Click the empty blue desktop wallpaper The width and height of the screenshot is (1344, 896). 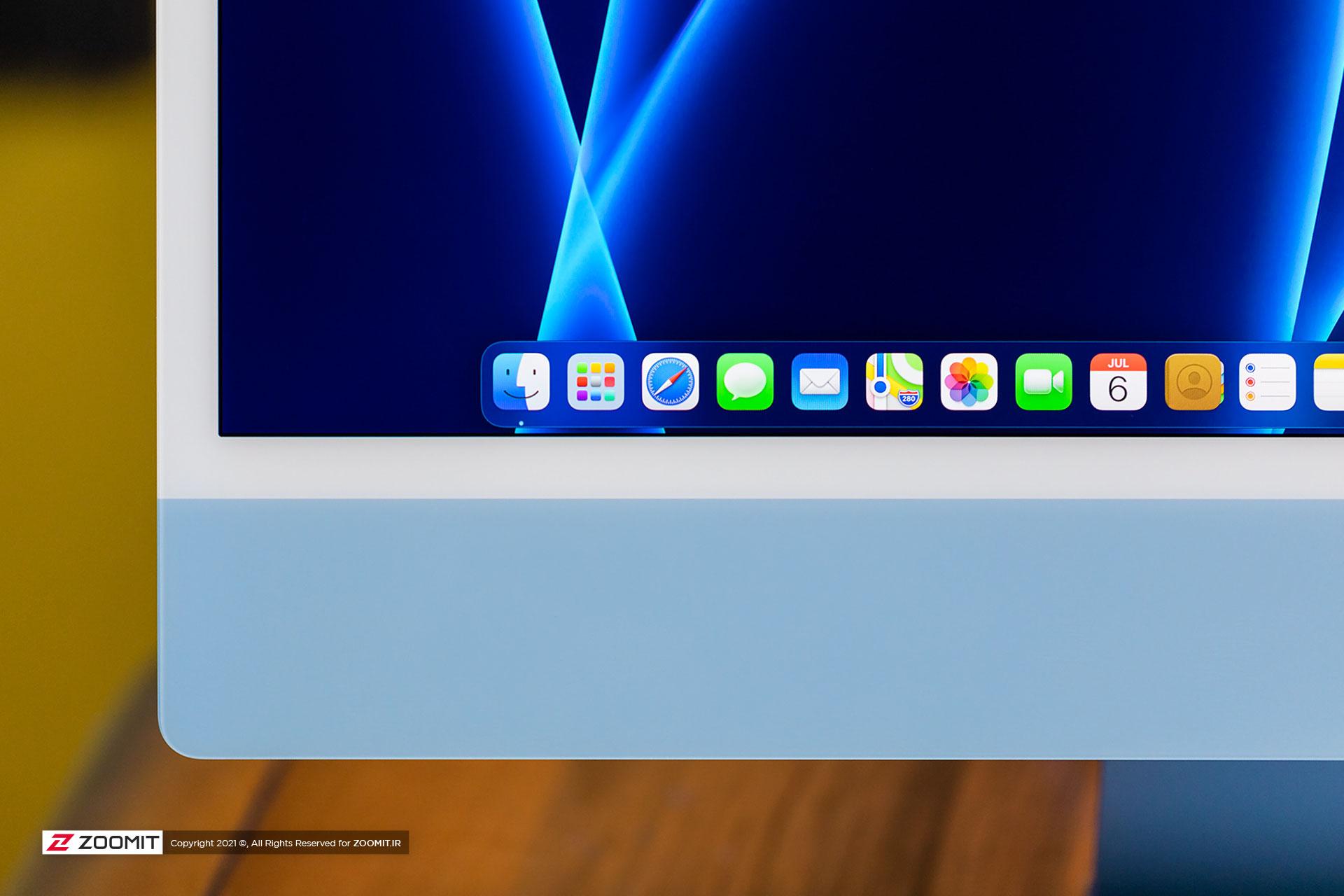(x=910, y=175)
